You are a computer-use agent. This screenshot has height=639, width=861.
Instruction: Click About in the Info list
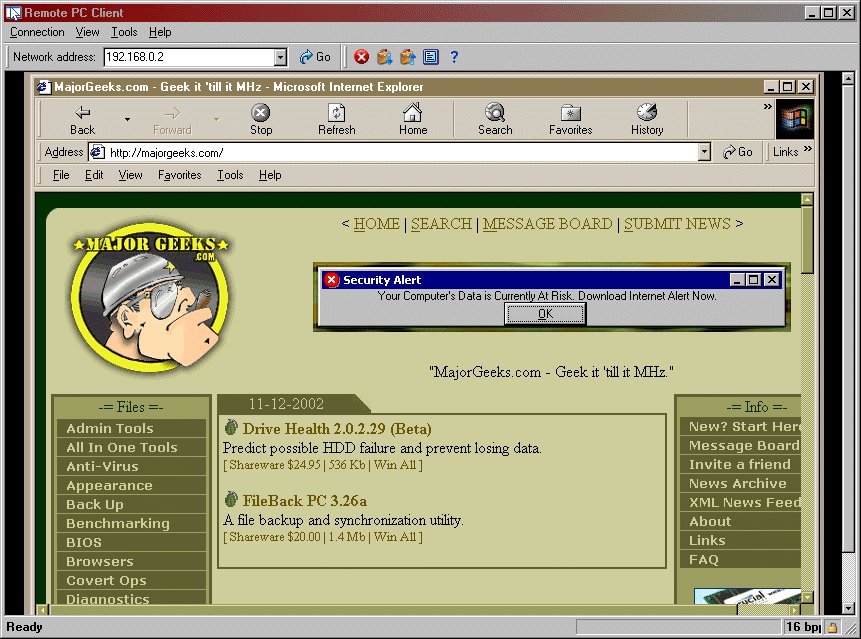click(740, 522)
